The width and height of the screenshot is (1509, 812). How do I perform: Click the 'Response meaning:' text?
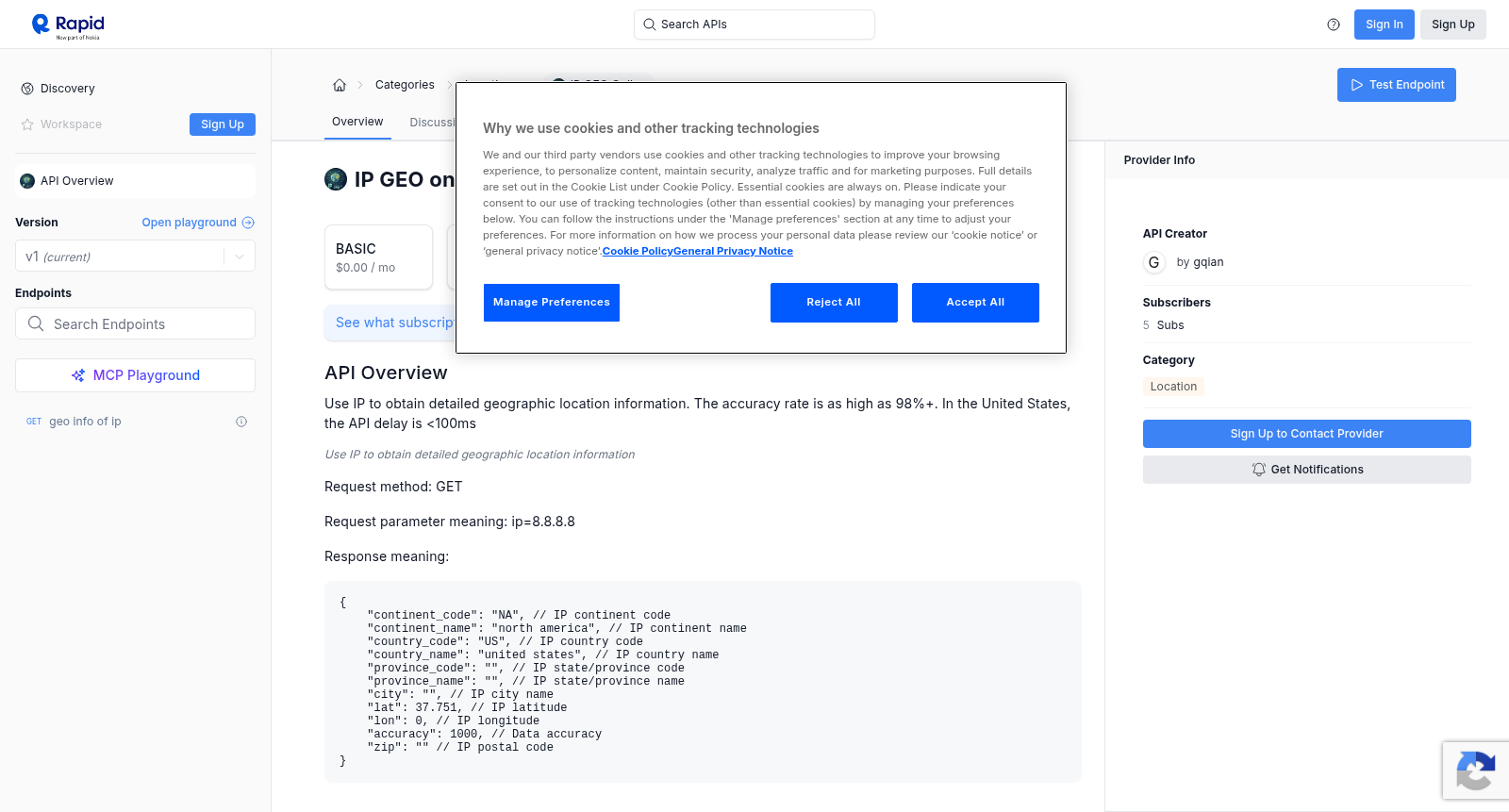387,556
